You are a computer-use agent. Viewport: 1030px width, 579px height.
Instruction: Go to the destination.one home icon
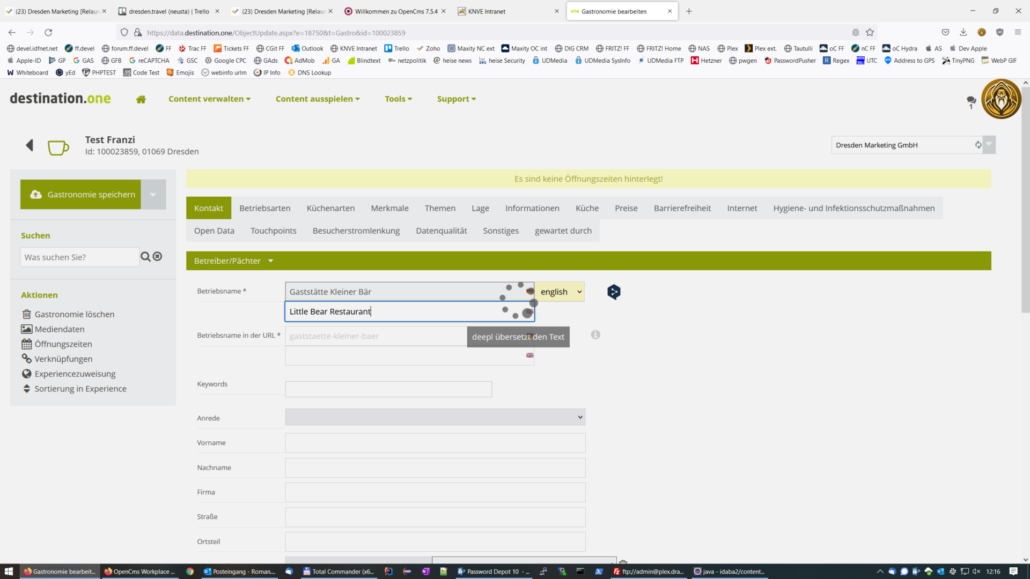coord(141,99)
